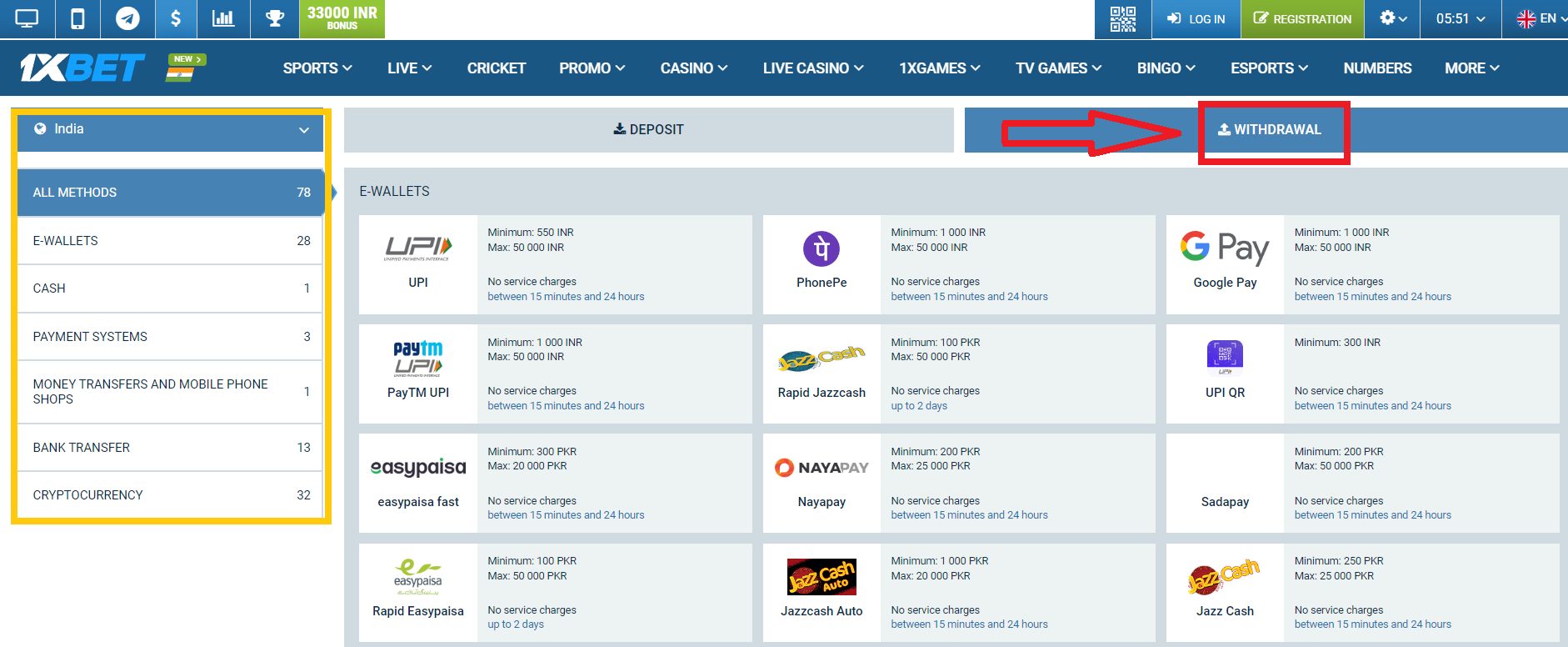Choose the Jazz Cash logo

(1225, 577)
